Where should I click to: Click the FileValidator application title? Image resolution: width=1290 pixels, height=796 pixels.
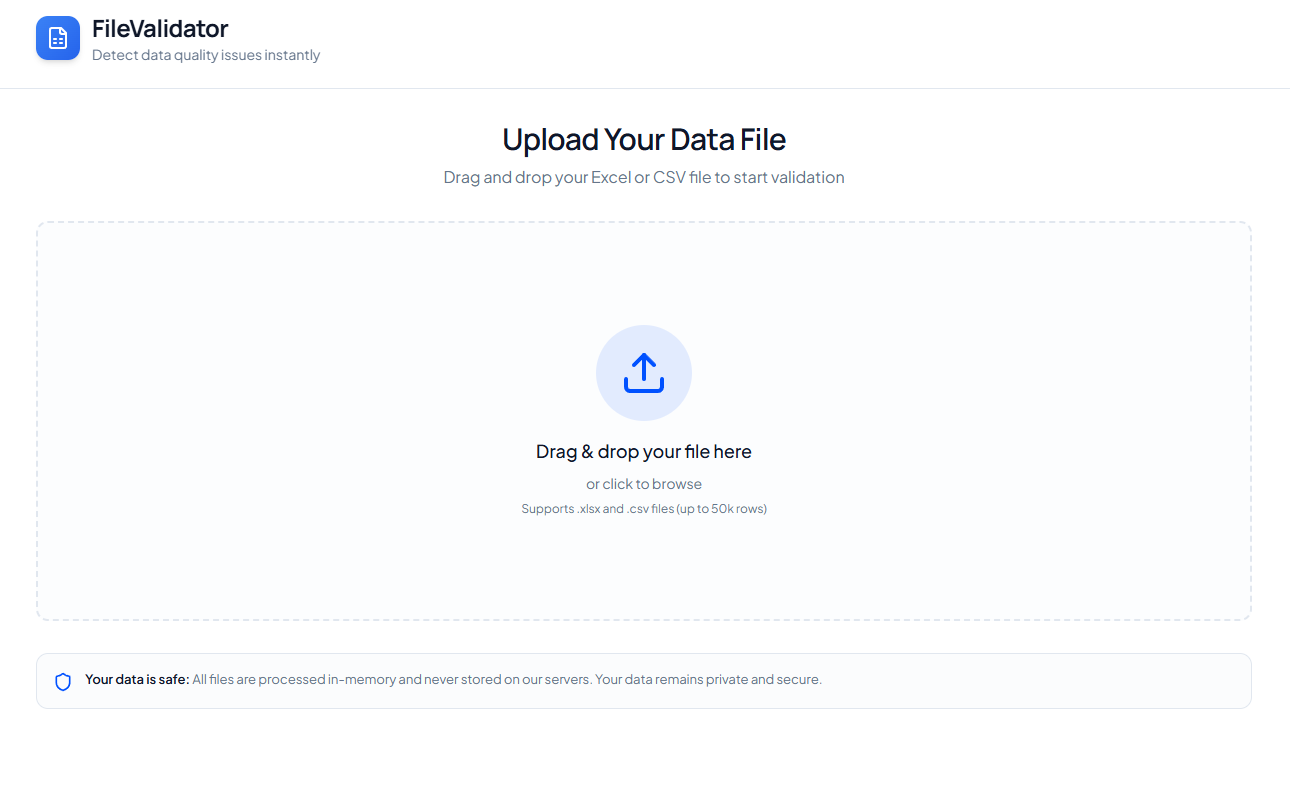coord(160,28)
